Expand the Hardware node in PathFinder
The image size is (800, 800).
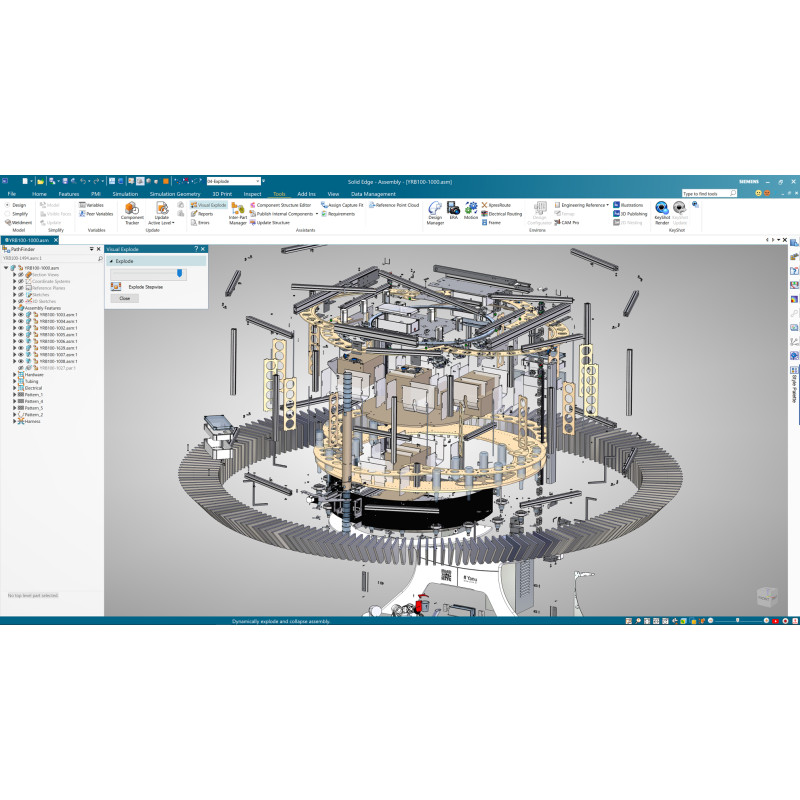pyautogui.click(x=15, y=374)
